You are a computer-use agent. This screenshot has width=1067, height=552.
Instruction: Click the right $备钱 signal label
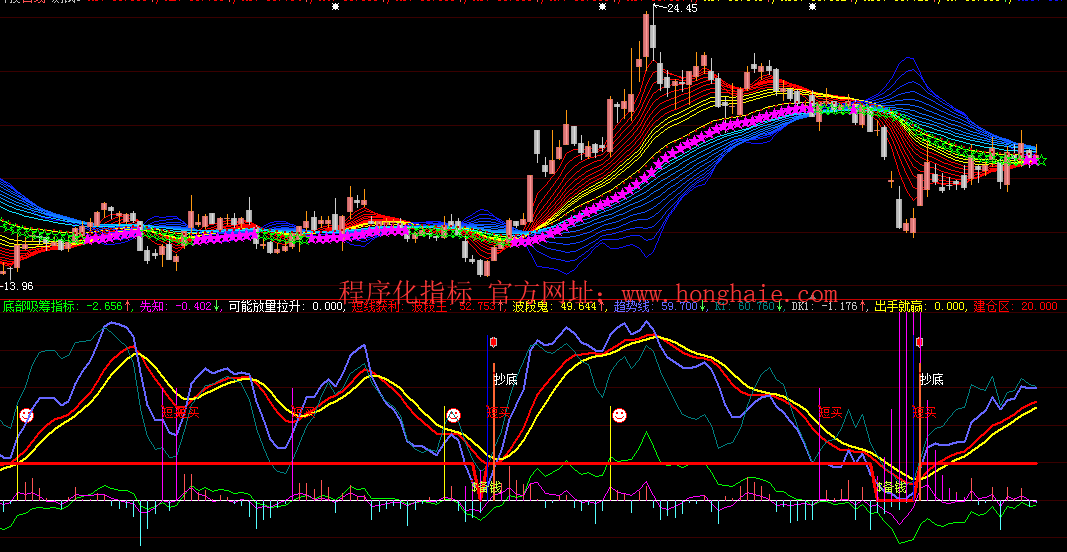tap(890, 487)
